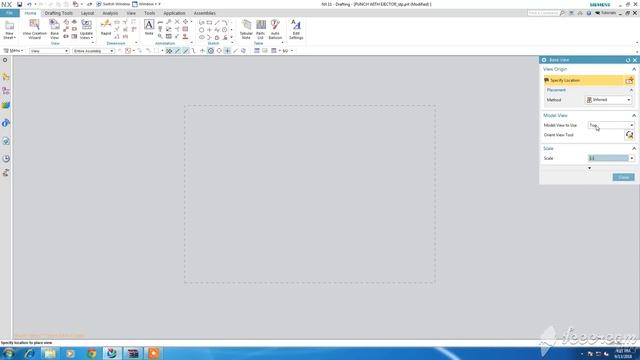Screen dimensions: 640x360
Task: Open the Placement Method dropdown
Action: point(609,100)
